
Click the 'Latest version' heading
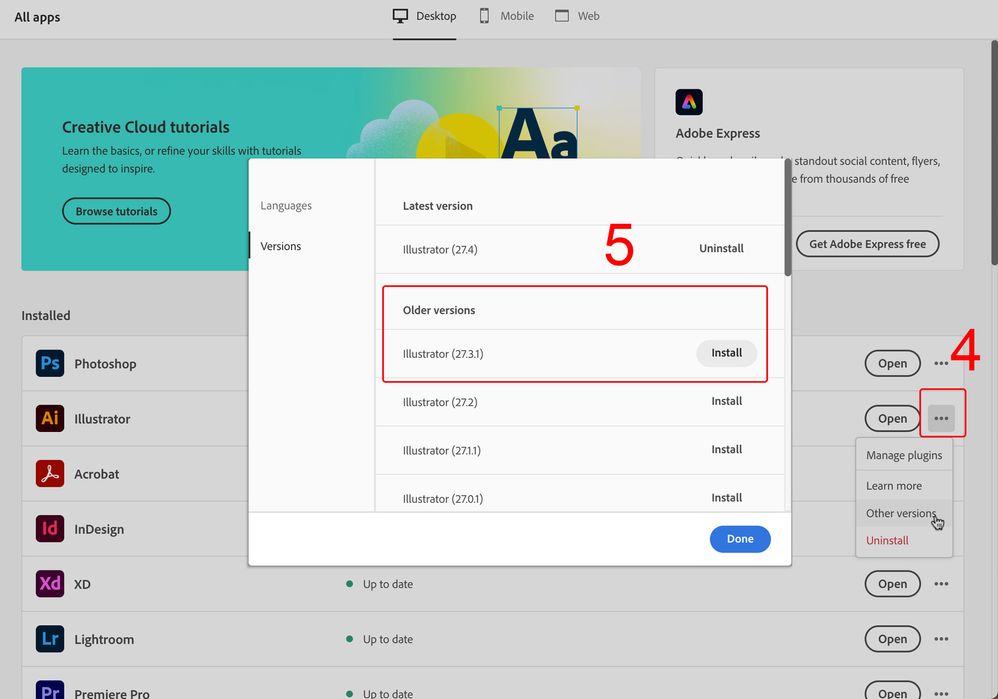point(437,206)
